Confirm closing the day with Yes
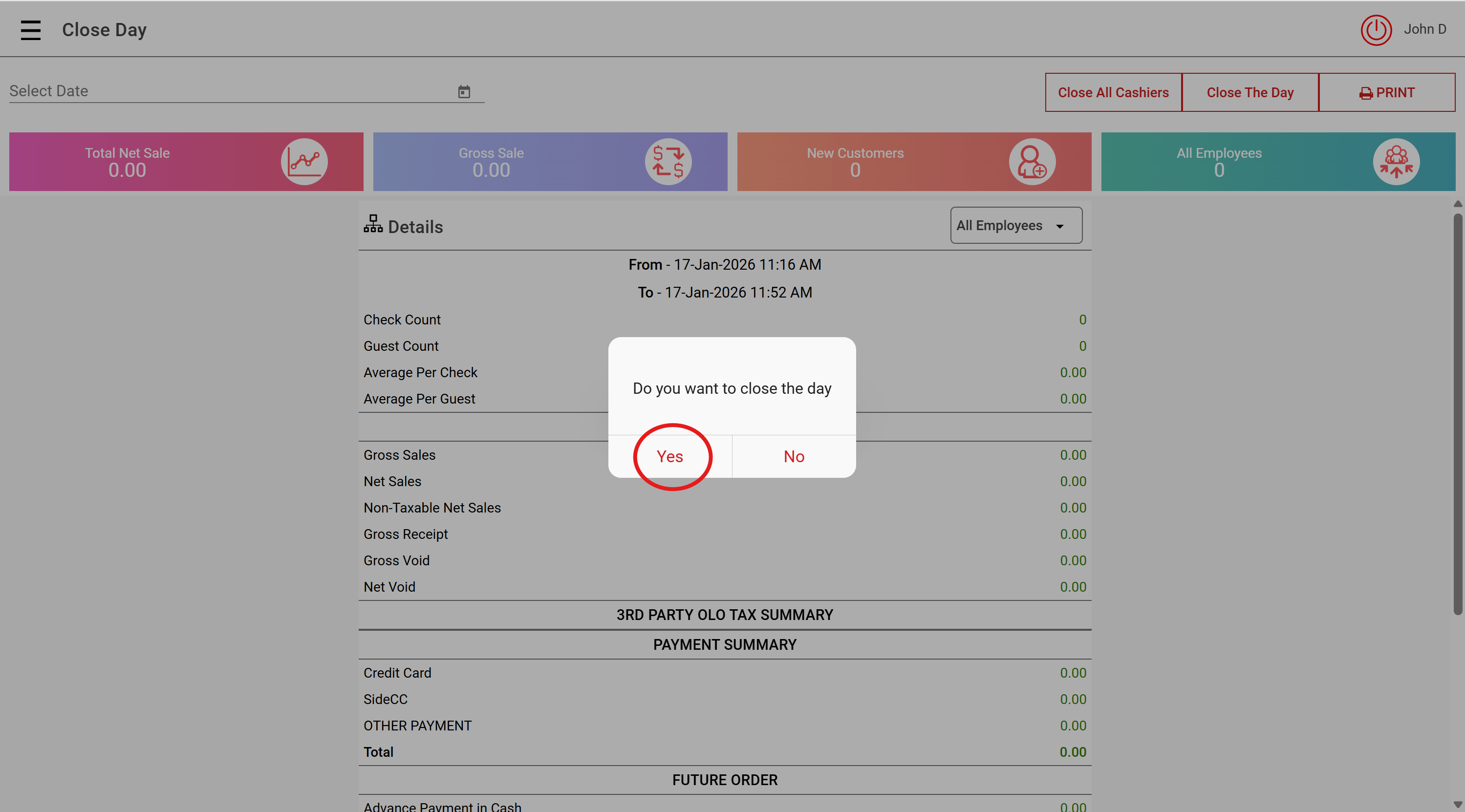The height and width of the screenshot is (812, 1465). [670, 457]
